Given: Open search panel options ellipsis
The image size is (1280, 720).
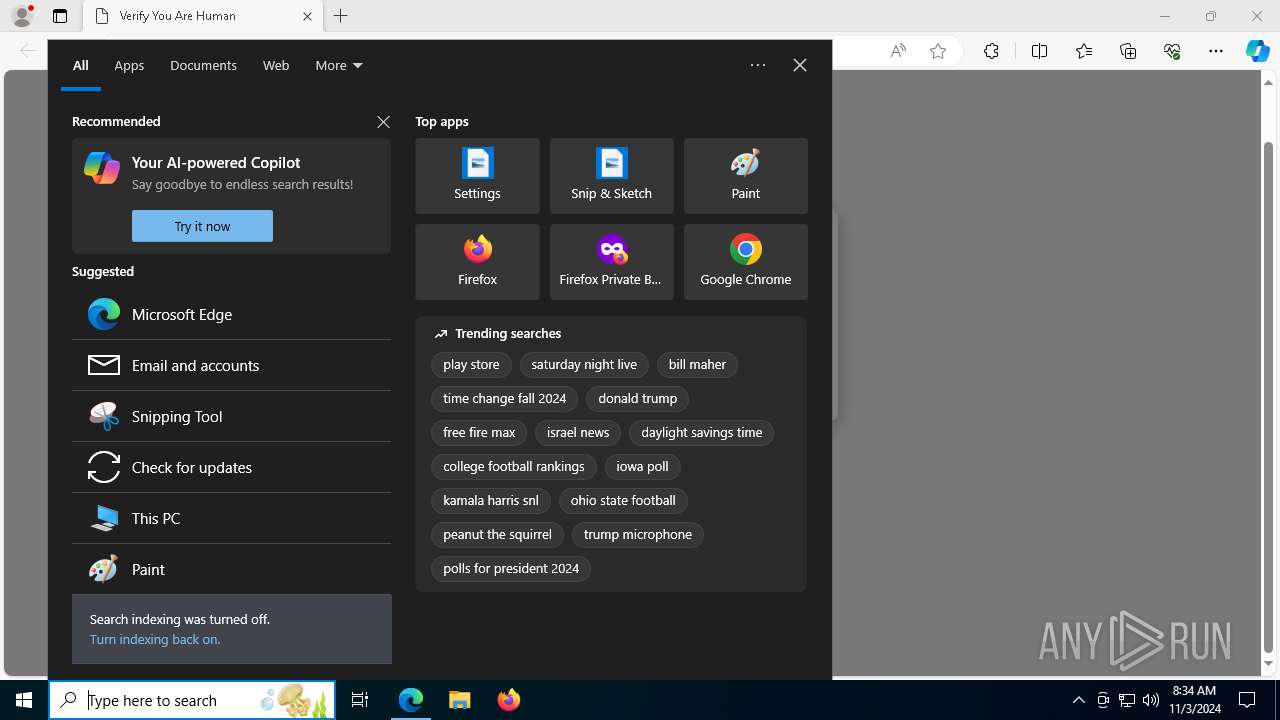Looking at the screenshot, I should point(758,65).
